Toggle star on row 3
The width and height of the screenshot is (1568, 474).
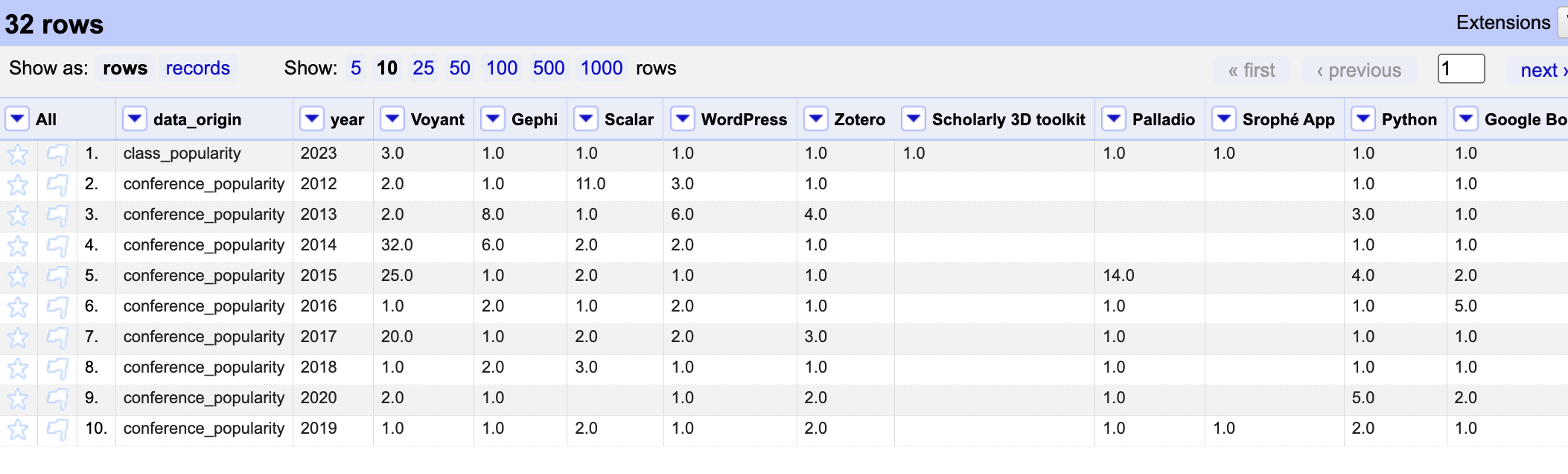coord(18,216)
